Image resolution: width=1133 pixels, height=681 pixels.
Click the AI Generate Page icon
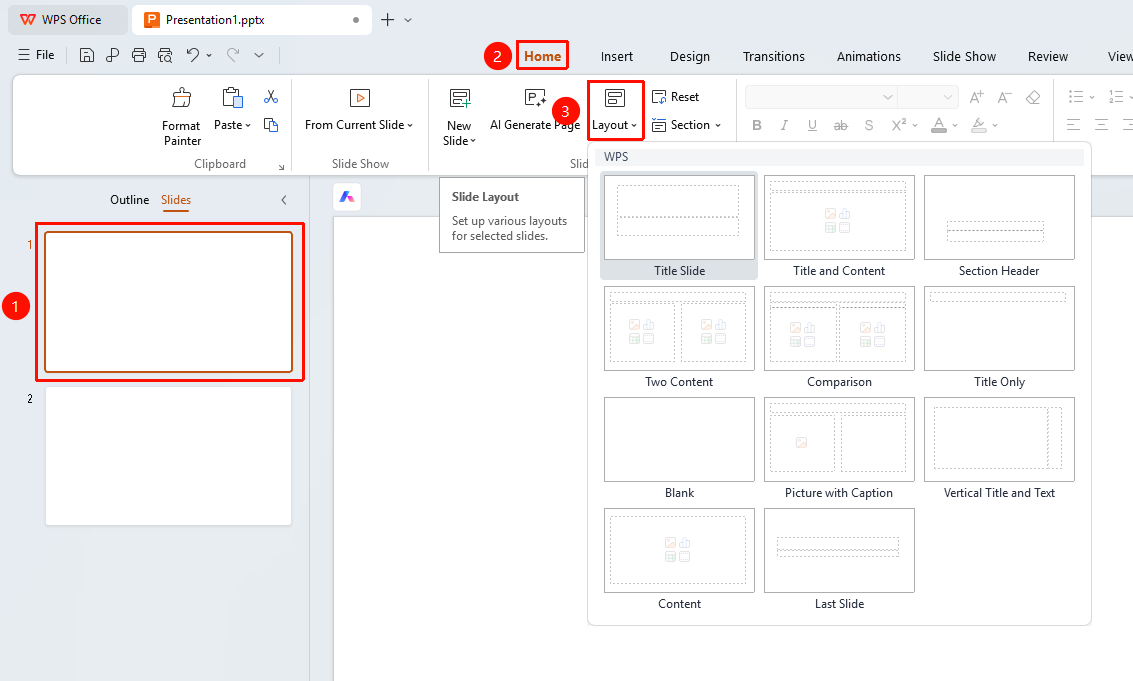[535, 98]
